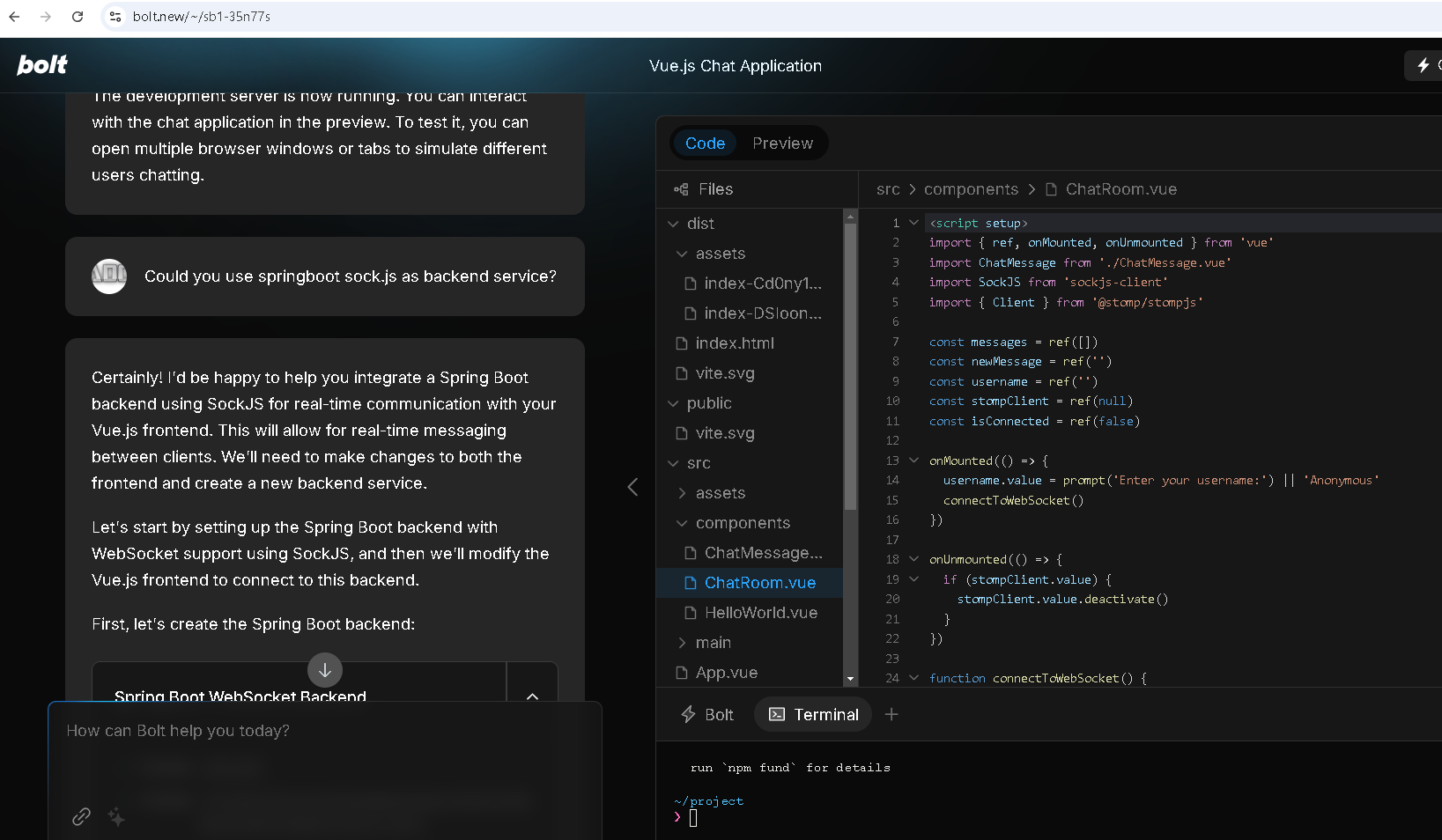Click the attach file paperclip icon
Image resolution: width=1442 pixels, height=840 pixels.
point(81,816)
